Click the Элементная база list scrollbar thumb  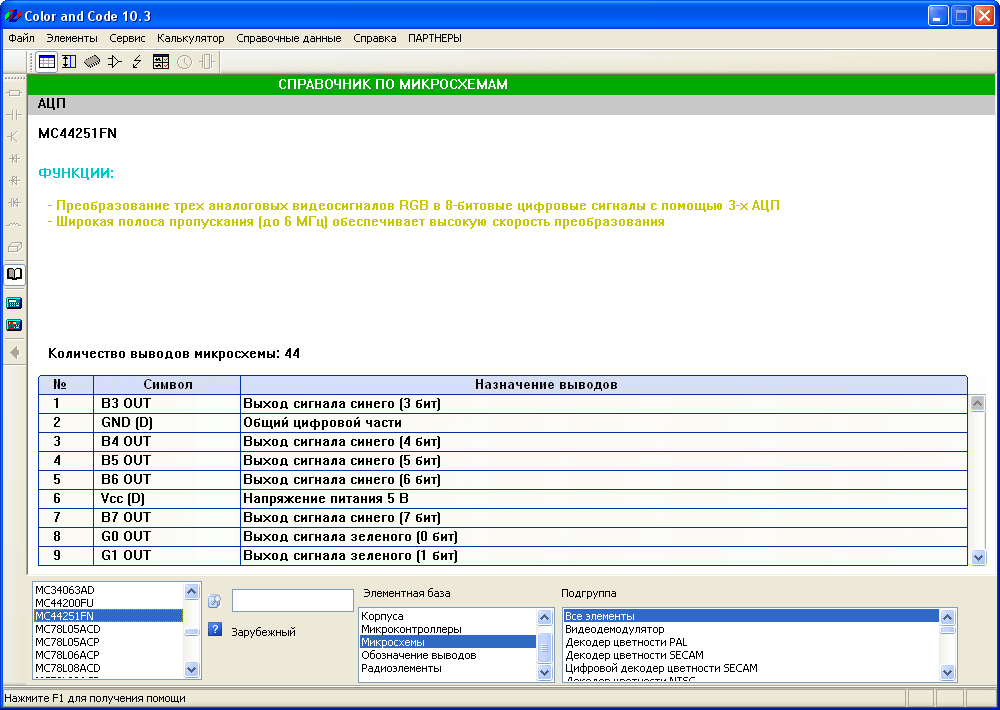click(544, 648)
